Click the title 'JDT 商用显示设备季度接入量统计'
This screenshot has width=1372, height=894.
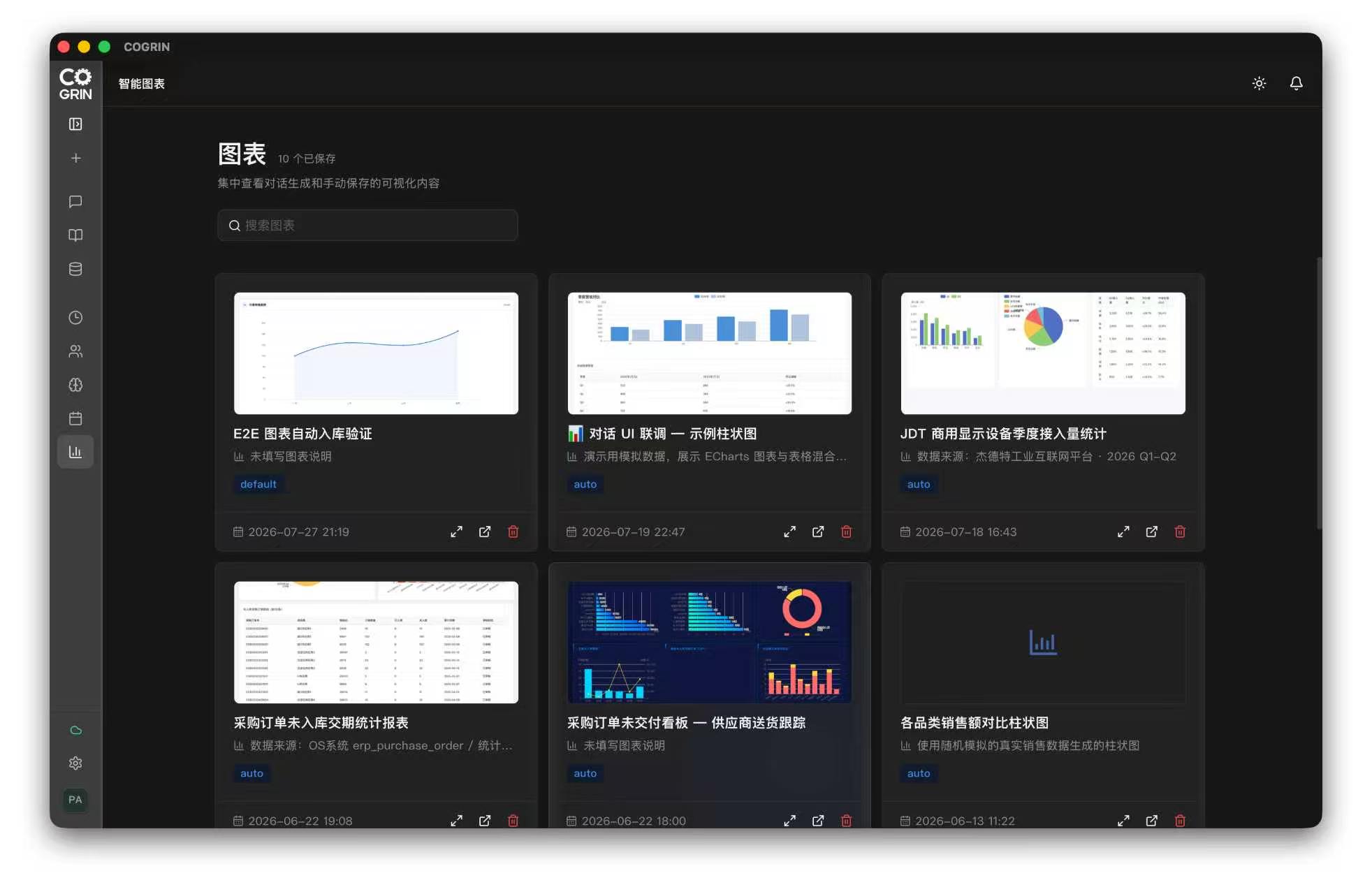[x=1003, y=434]
